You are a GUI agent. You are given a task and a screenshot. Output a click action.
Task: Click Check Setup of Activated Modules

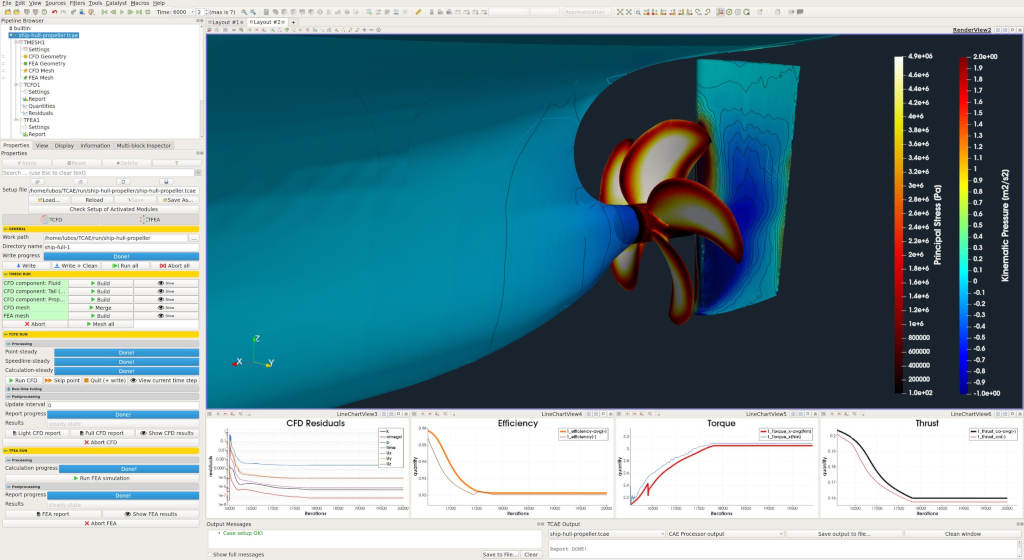click(114, 210)
